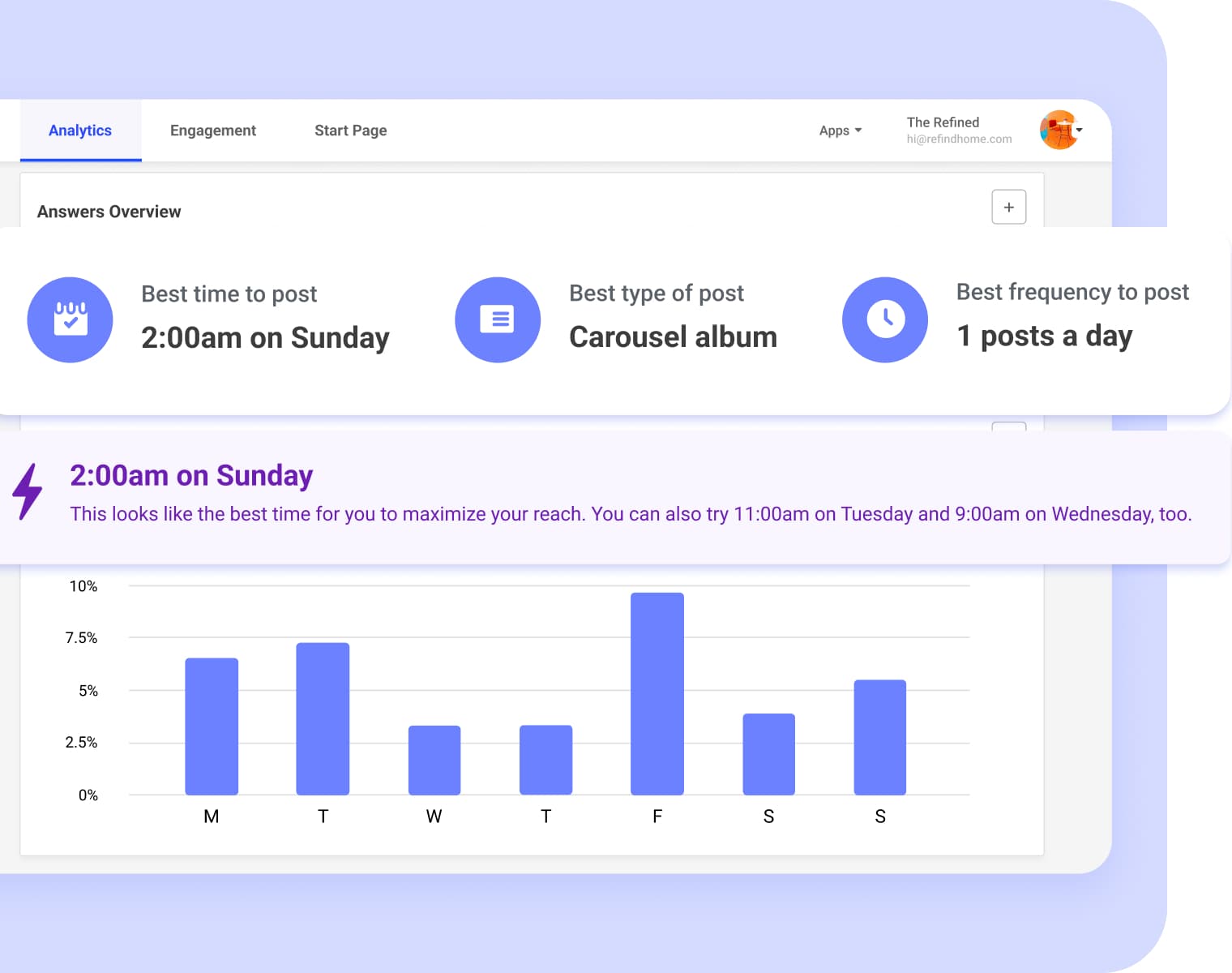Expand the Apps dropdown menu
The image size is (1232, 973).
[x=841, y=131]
